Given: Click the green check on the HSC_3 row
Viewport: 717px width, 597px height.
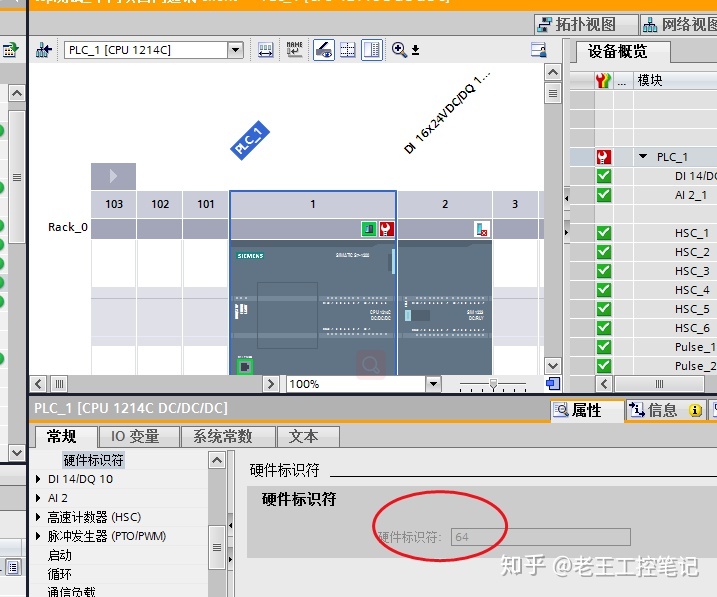Looking at the screenshot, I should [604, 271].
